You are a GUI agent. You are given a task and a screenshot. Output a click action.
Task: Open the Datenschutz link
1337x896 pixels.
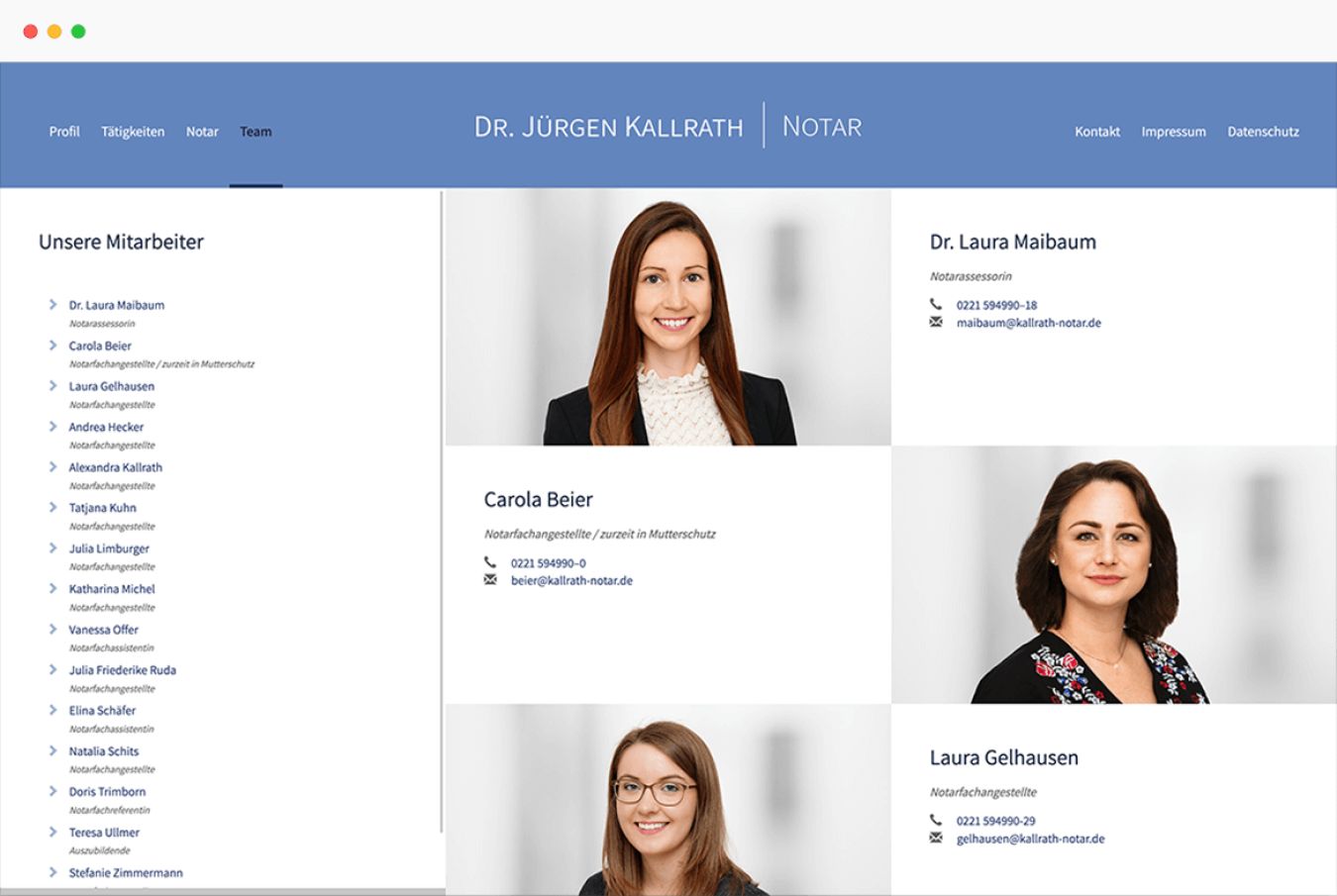tap(1263, 132)
